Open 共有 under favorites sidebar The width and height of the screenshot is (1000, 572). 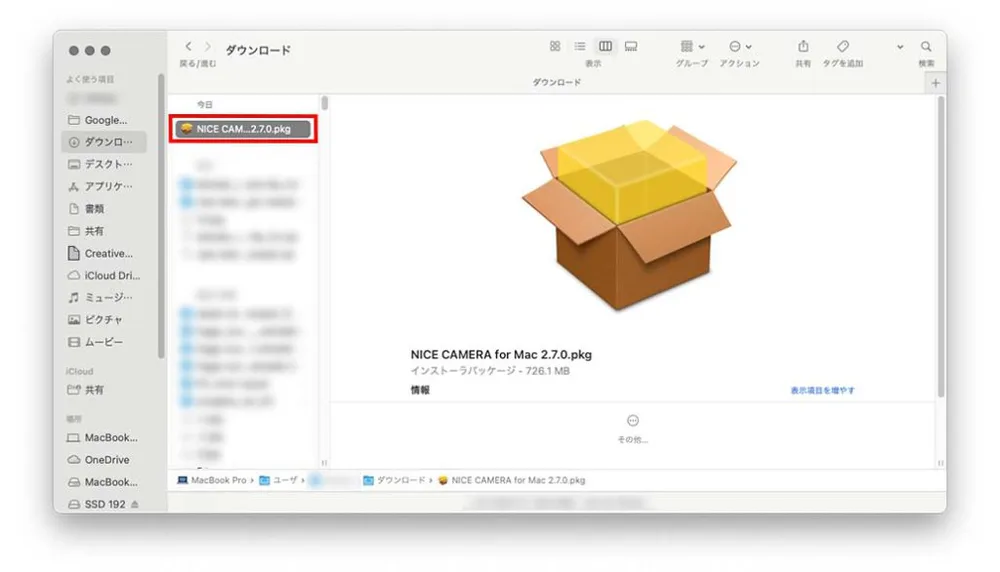point(104,231)
